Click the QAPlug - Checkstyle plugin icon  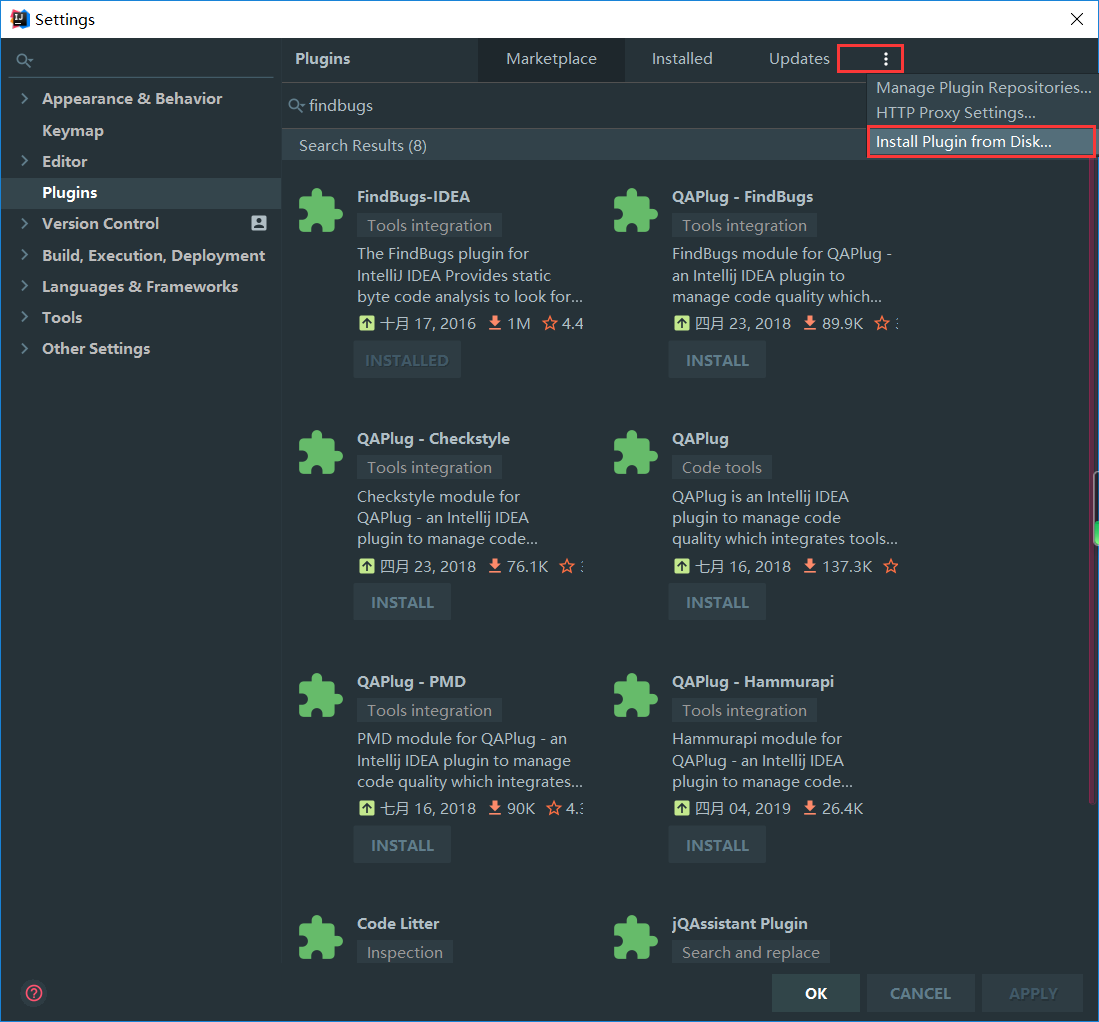[320, 453]
